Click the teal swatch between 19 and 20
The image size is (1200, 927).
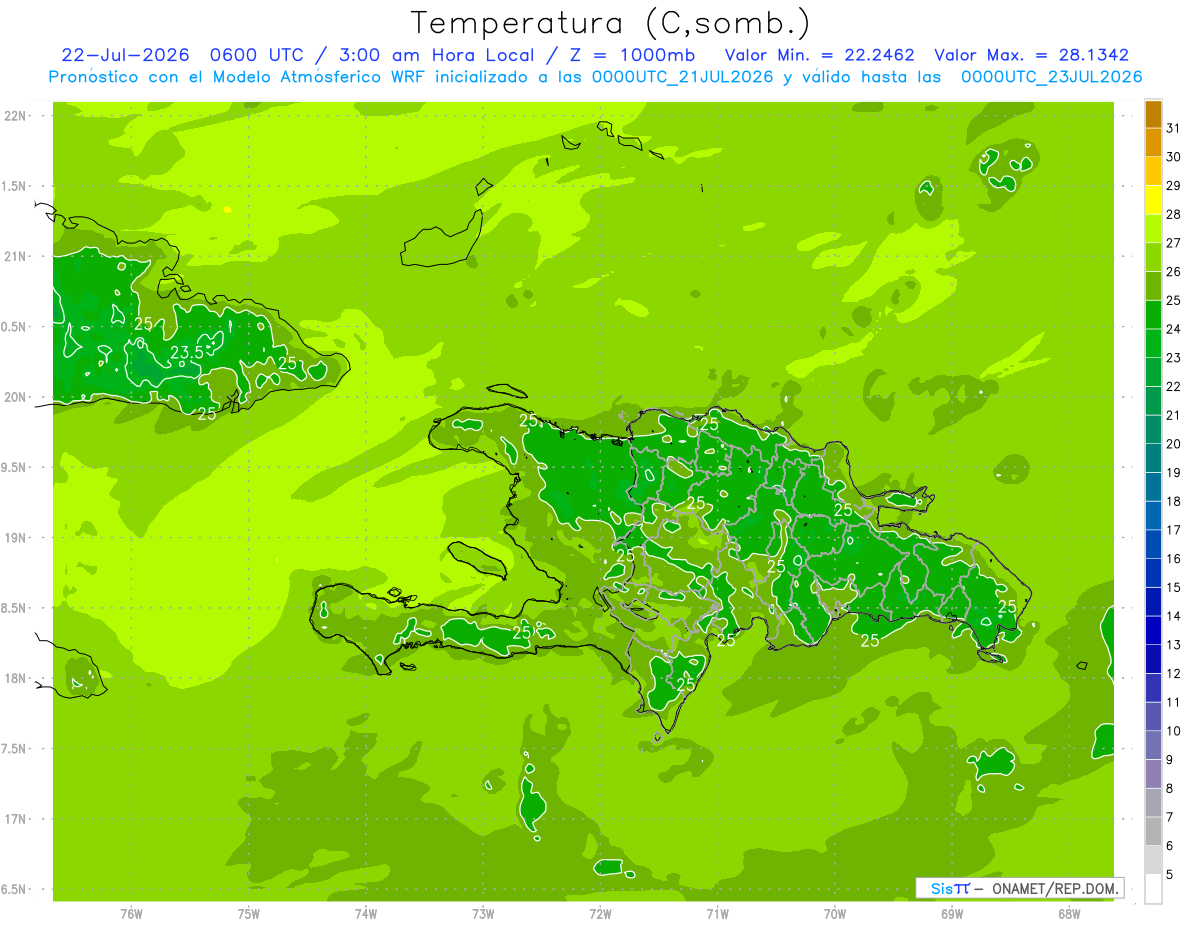(1153, 458)
